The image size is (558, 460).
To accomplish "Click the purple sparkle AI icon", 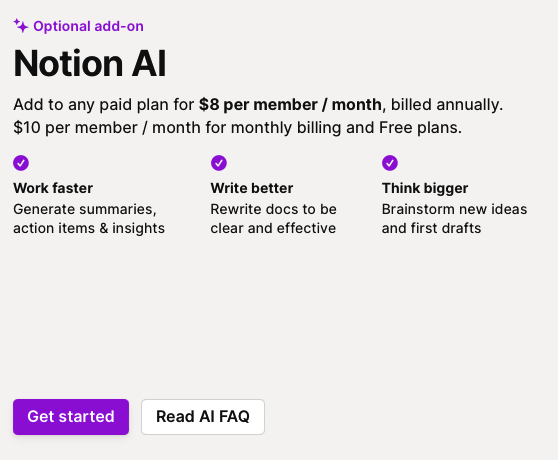I will tap(21, 26).
